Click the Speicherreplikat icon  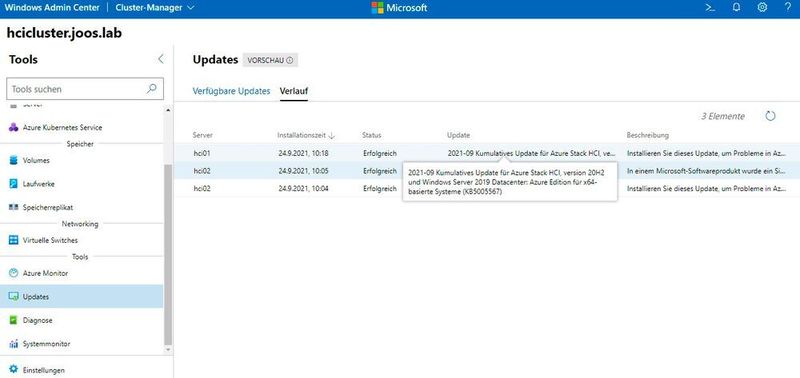coord(14,208)
